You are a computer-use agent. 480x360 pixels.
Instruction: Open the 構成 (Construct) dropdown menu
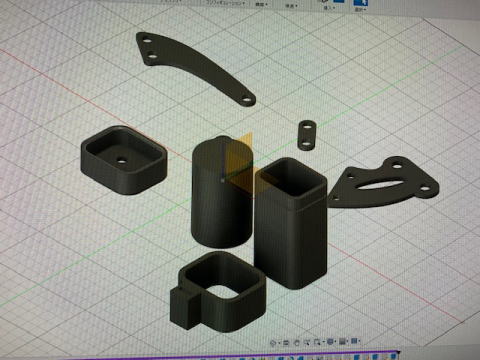pos(261,4)
